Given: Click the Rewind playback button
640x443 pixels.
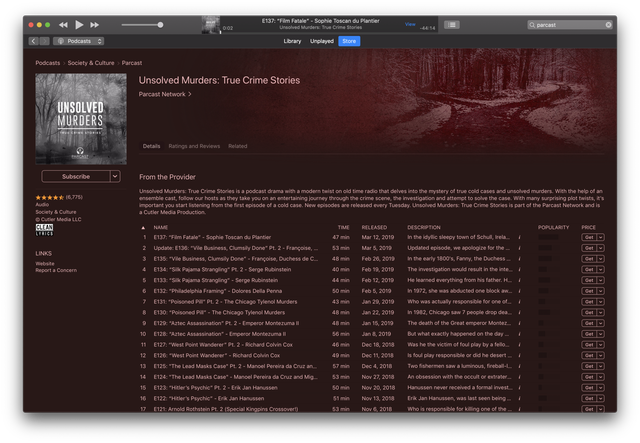Looking at the screenshot, I should pos(63,24).
